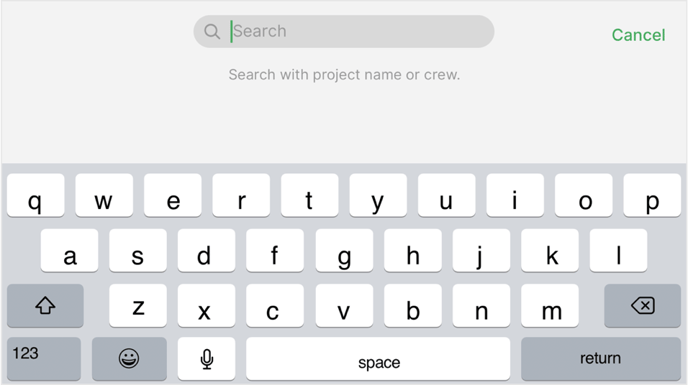Tap the letter k key
This screenshot has height=385, width=688.
[x=550, y=250]
